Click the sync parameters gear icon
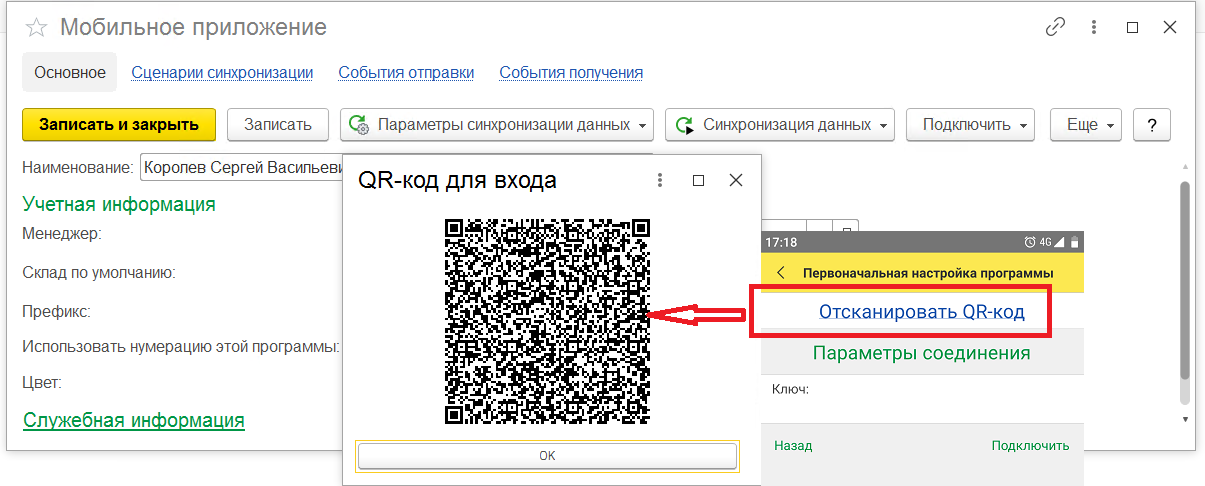 [359, 125]
